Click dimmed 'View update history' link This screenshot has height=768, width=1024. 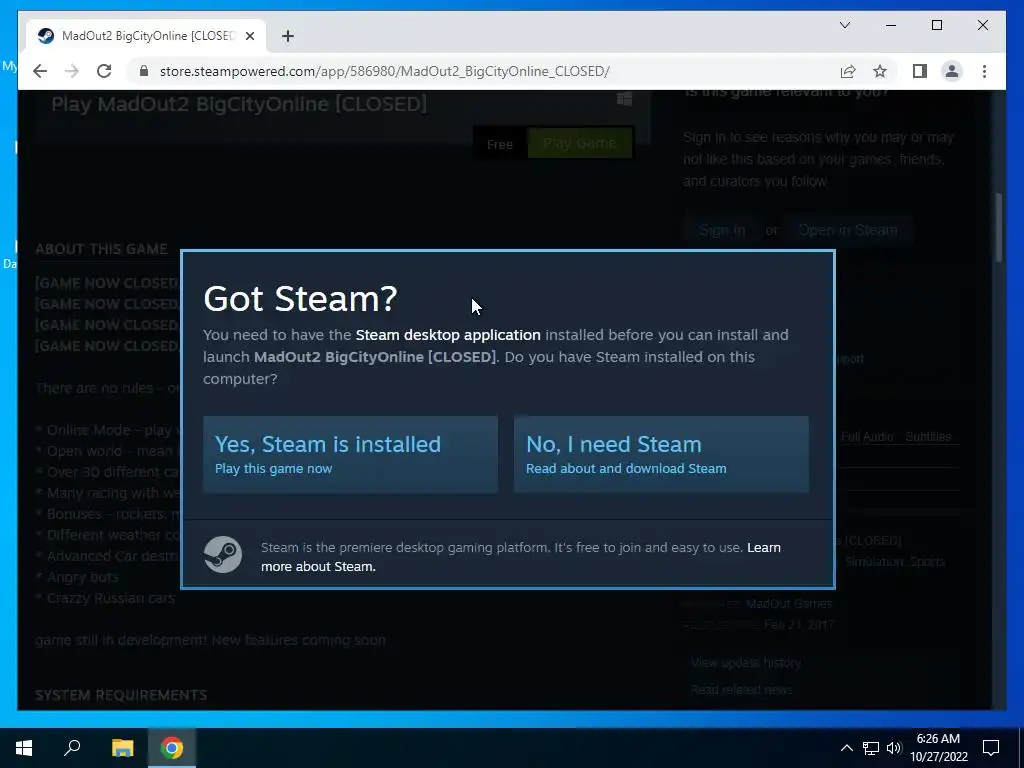[746, 662]
